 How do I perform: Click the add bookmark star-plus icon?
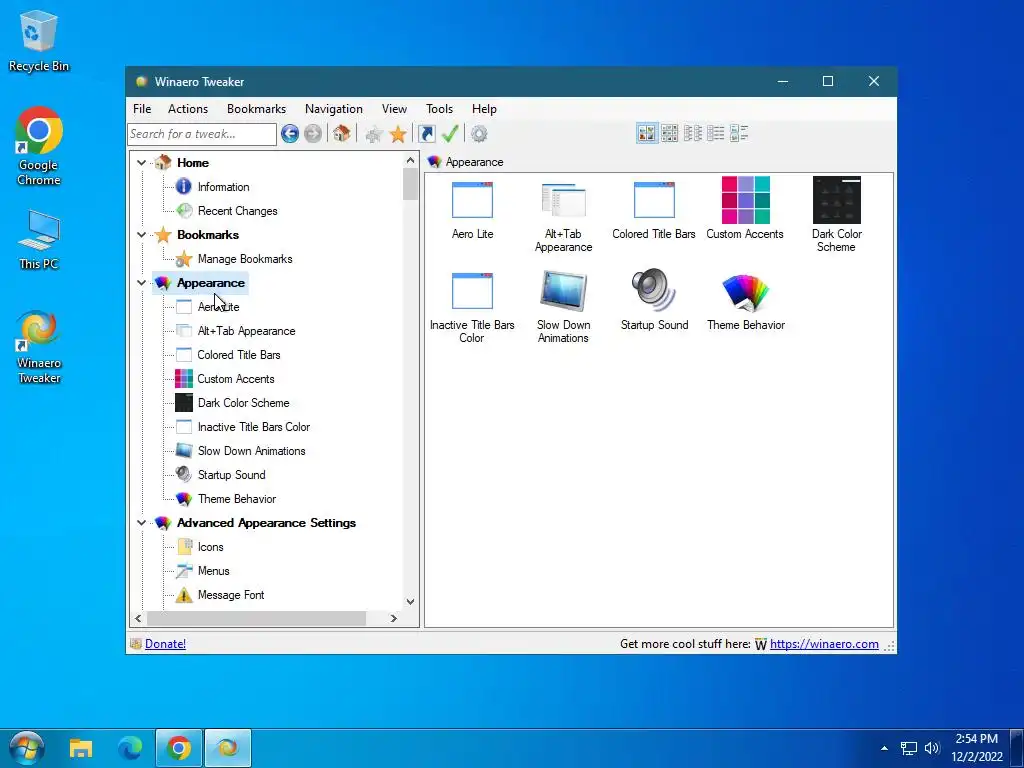[374, 134]
